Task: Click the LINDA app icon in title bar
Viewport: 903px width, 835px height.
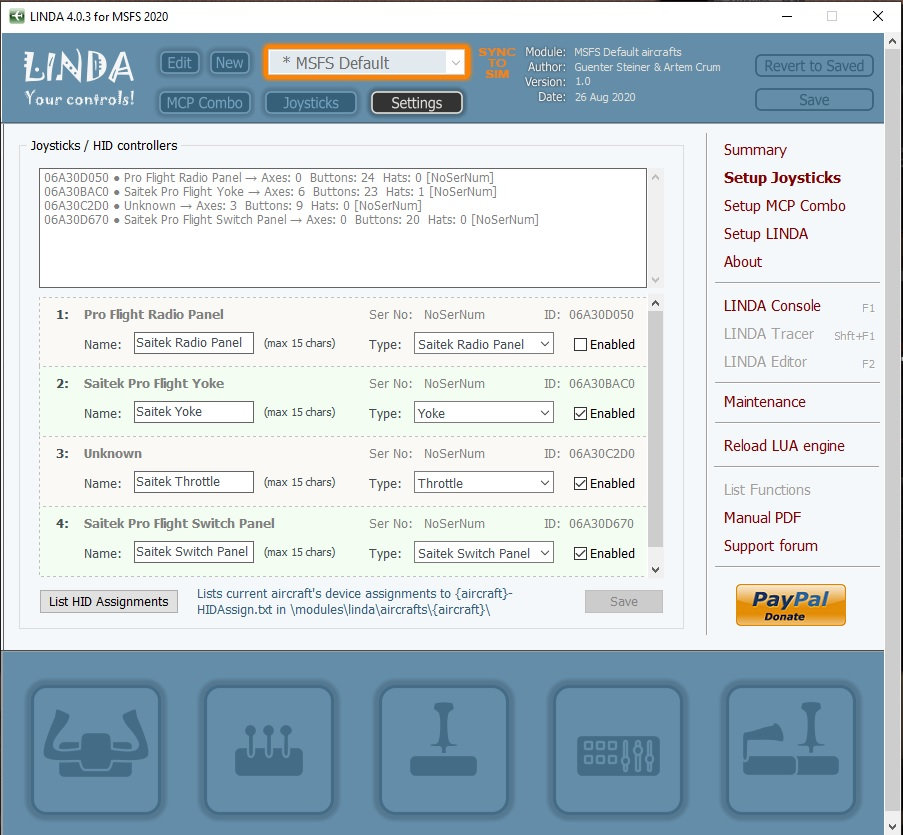Action: point(17,16)
